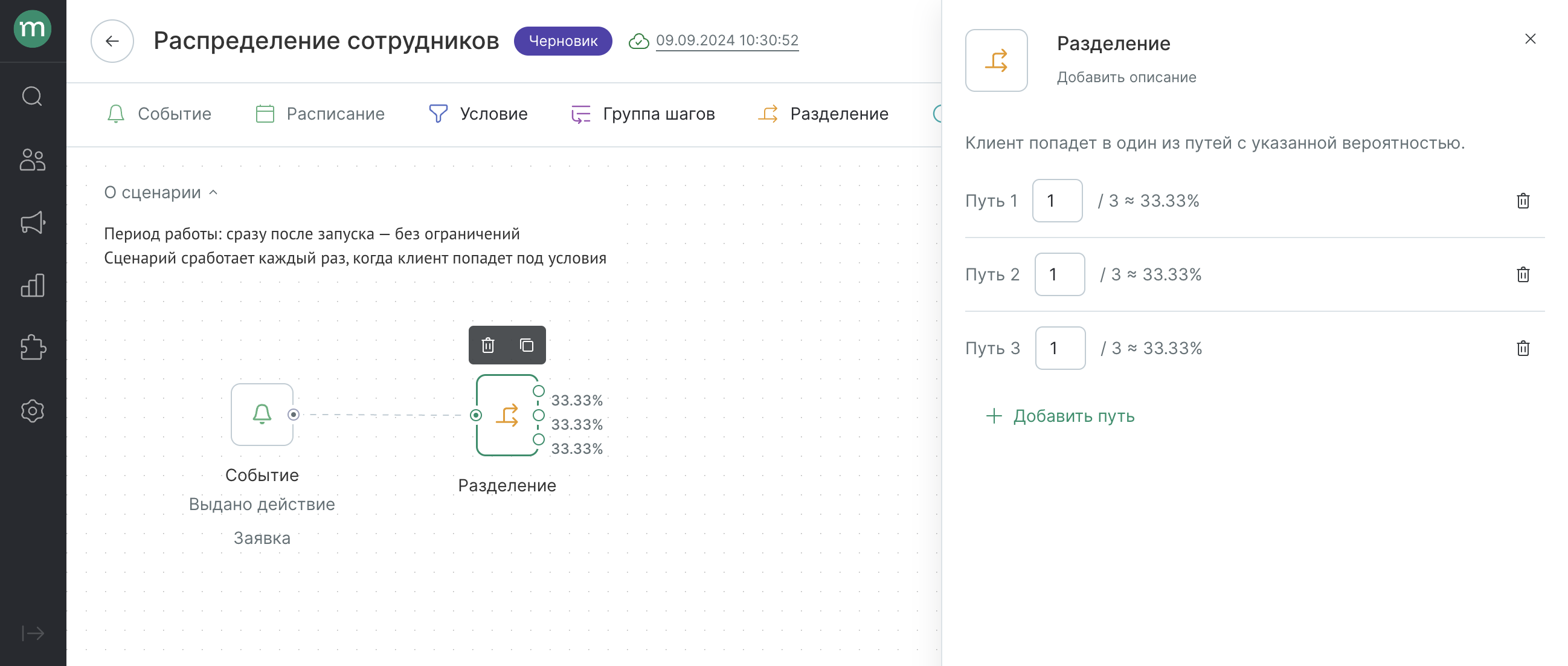Delete the selected Разделение node on canvas
Image resolution: width=1568 pixels, height=666 pixels.
(x=487, y=345)
